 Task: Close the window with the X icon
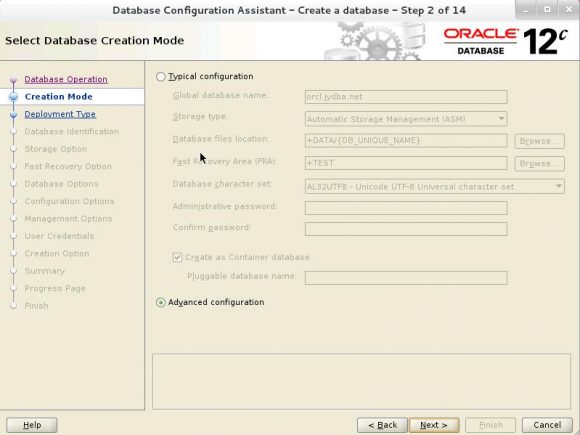[569, 10]
